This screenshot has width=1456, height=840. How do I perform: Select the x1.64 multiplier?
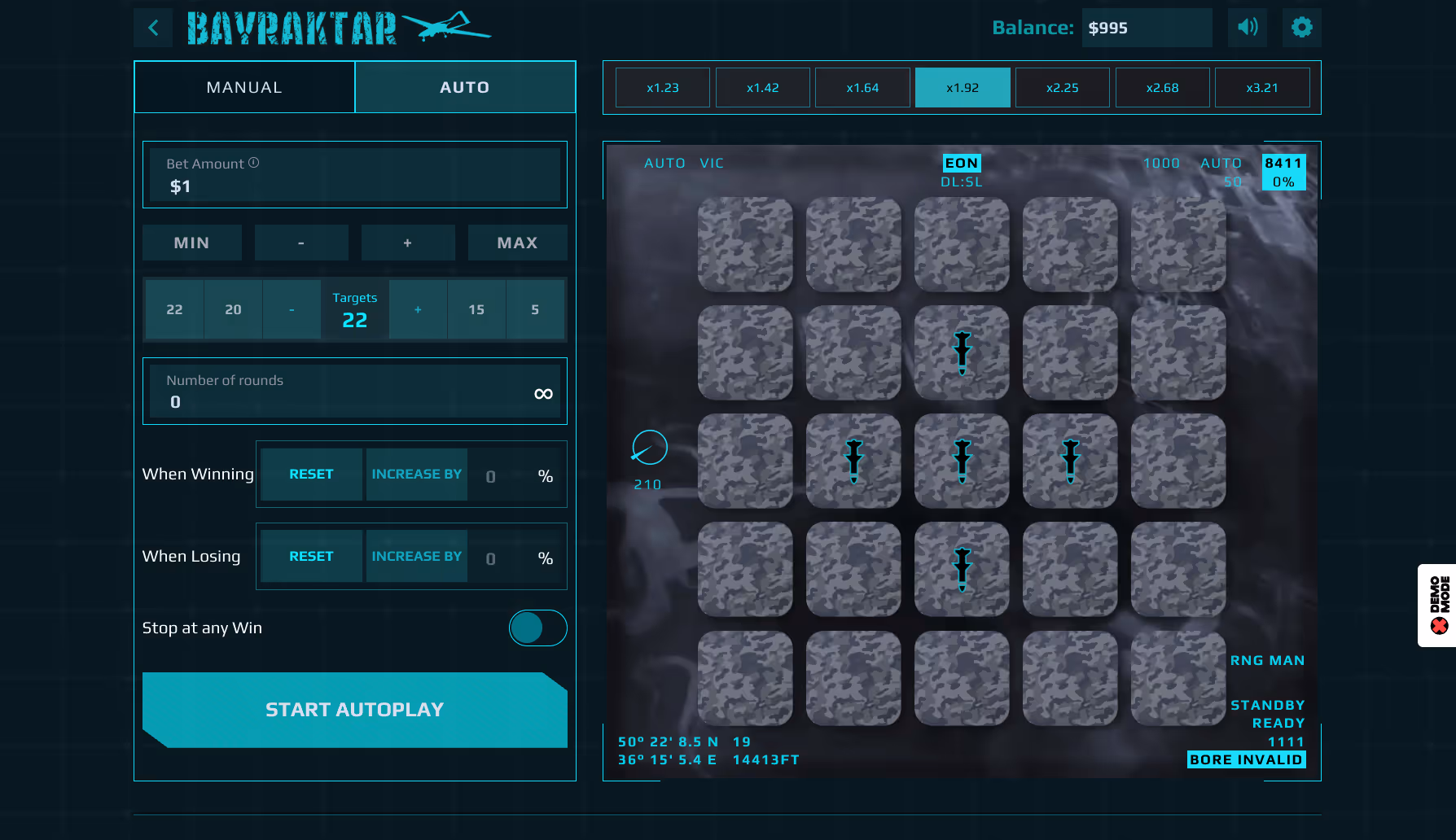pos(862,88)
